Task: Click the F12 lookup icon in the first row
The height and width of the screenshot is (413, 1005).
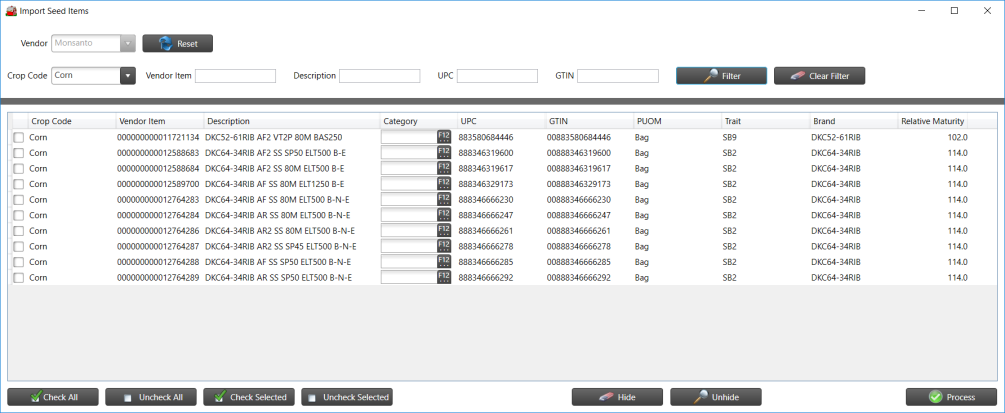Action: click(x=444, y=137)
